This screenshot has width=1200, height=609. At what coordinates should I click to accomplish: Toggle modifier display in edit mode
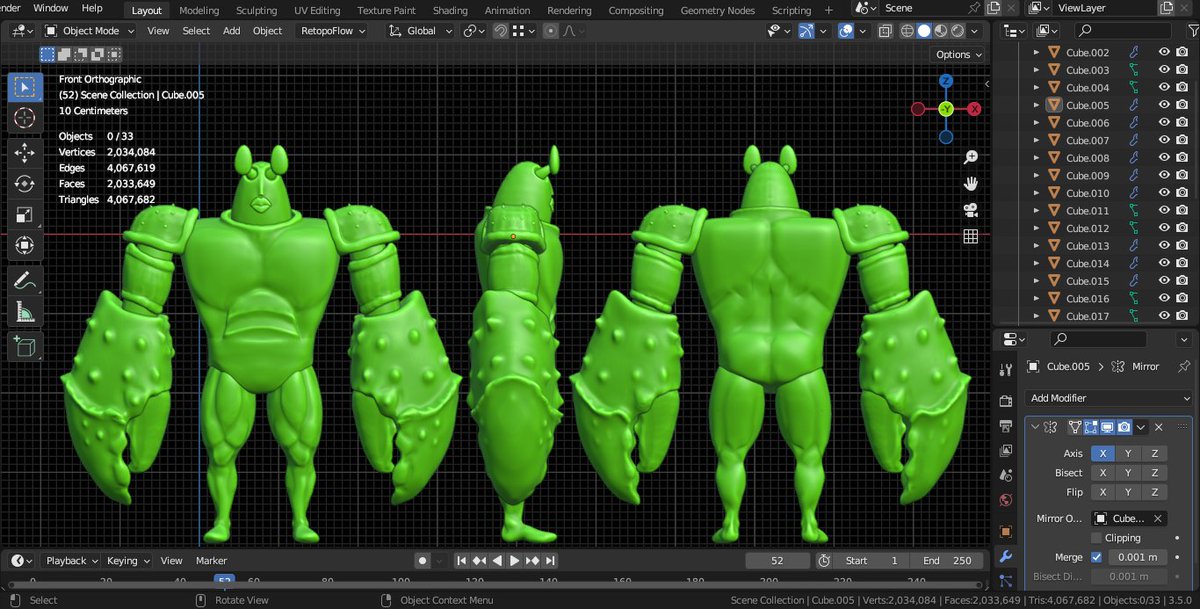coord(1091,427)
